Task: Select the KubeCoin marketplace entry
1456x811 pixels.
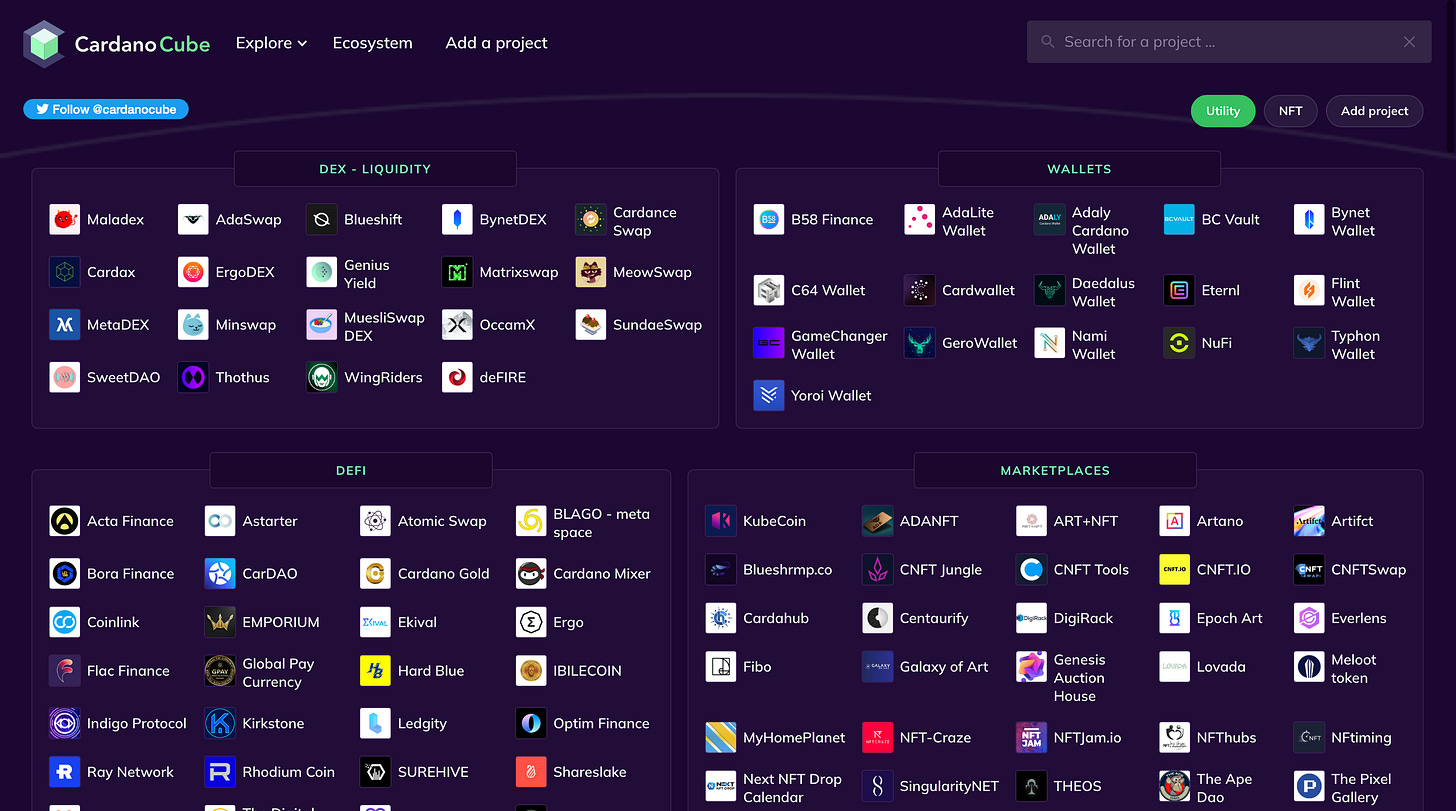Action: pyautogui.click(x=774, y=522)
